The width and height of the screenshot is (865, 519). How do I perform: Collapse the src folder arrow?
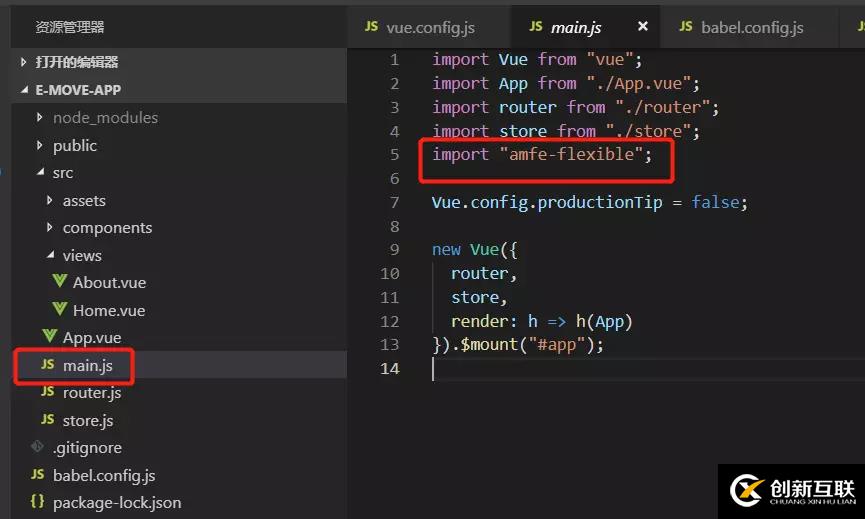pos(40,173)
